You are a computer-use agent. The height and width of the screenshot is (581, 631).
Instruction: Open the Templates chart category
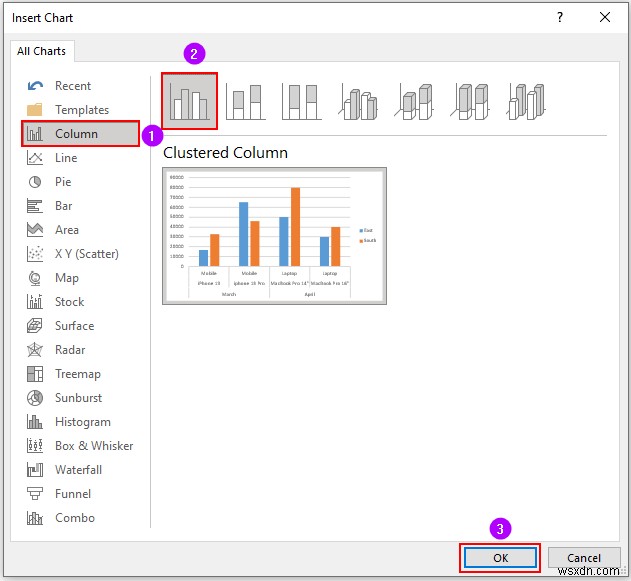[80, 110]
